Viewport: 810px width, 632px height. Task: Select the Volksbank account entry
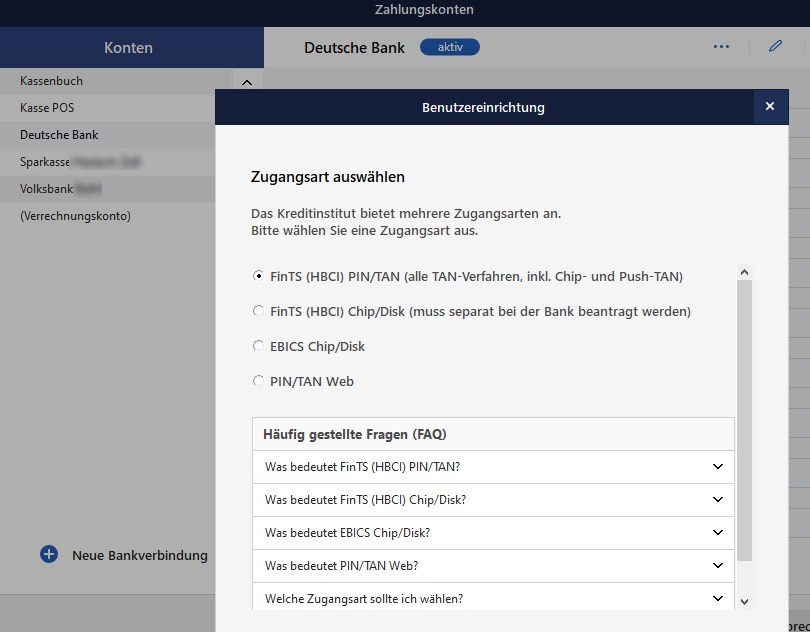pos(107,189)
